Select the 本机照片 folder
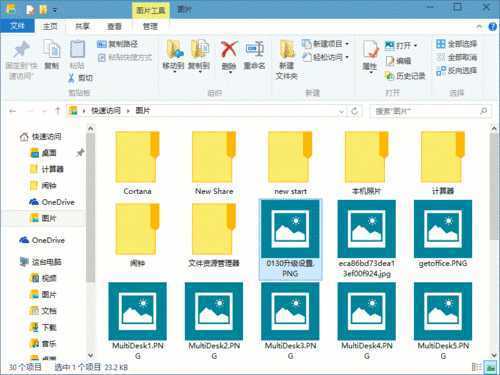Image resolution: width=500 pixels, height=375 pixels. click(x=367, y=163)
